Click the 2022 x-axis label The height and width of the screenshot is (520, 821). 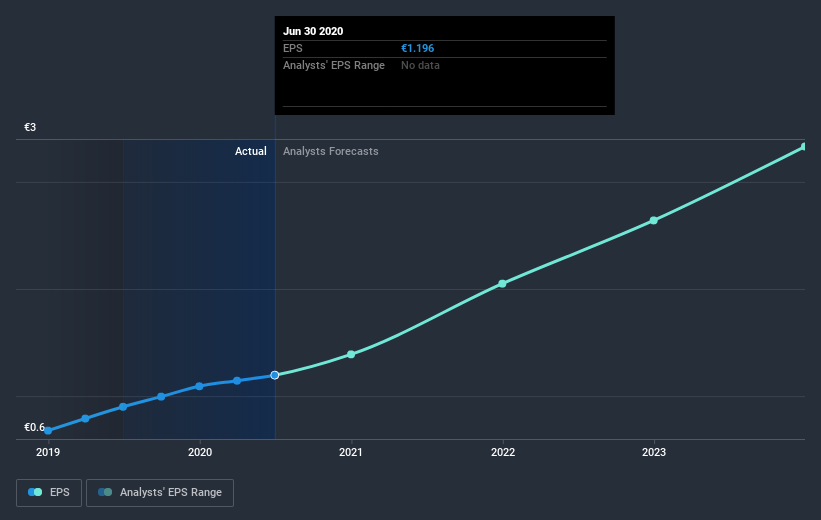pos(503,452)
